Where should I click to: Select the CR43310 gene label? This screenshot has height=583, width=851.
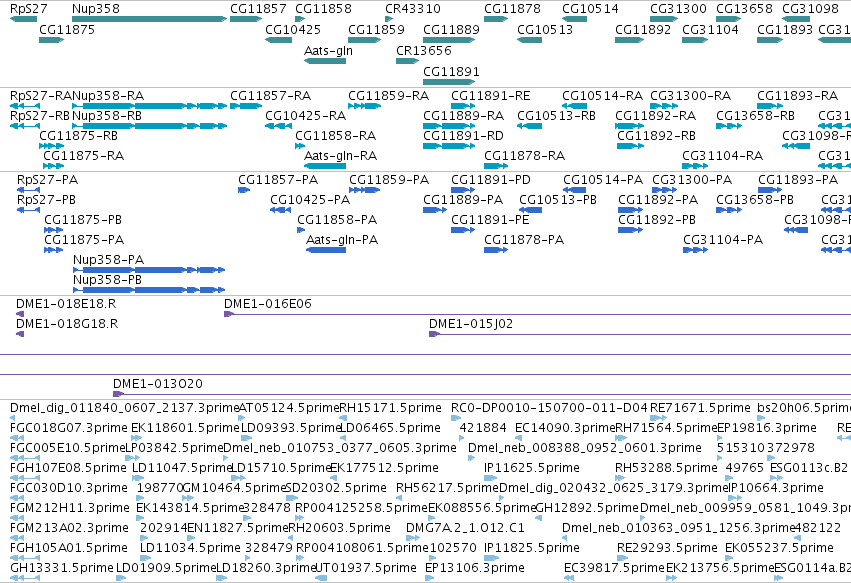pyautogui.click(x=413, y=9)
